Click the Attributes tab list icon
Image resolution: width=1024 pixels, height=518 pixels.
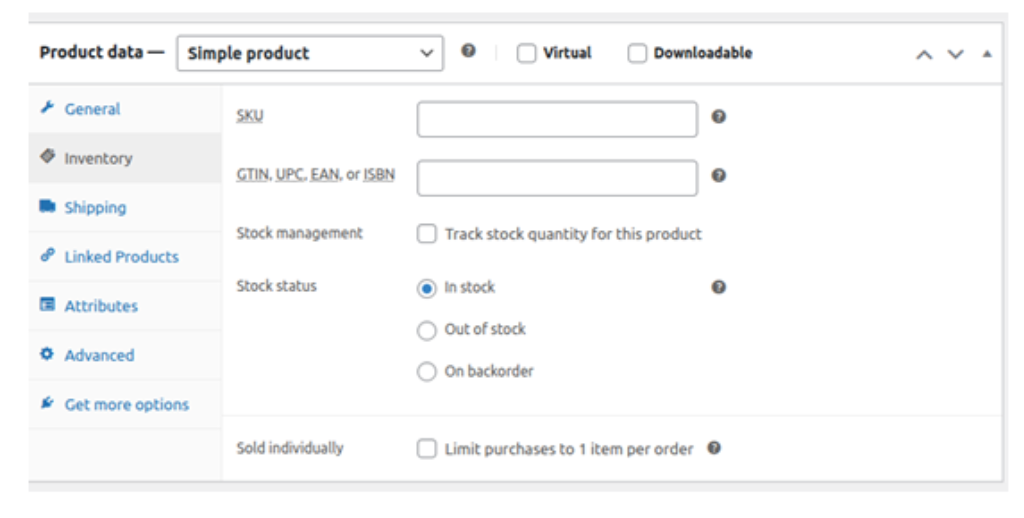[x=47, y=304]
